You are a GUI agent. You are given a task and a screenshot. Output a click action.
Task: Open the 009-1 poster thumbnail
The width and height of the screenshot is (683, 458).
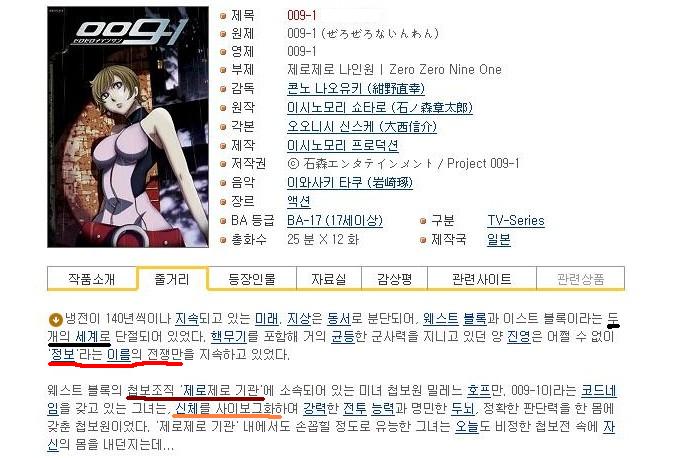(128, 127)
